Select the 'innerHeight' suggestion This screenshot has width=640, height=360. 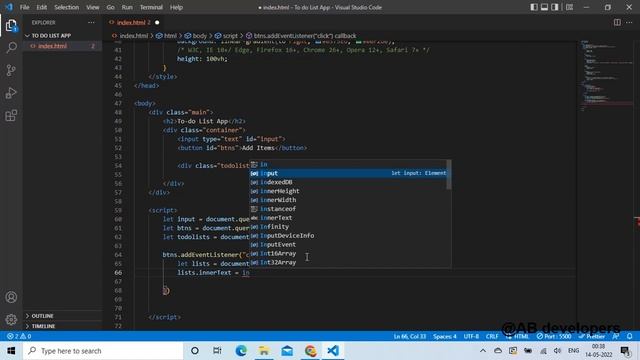[x=348, y=191]
